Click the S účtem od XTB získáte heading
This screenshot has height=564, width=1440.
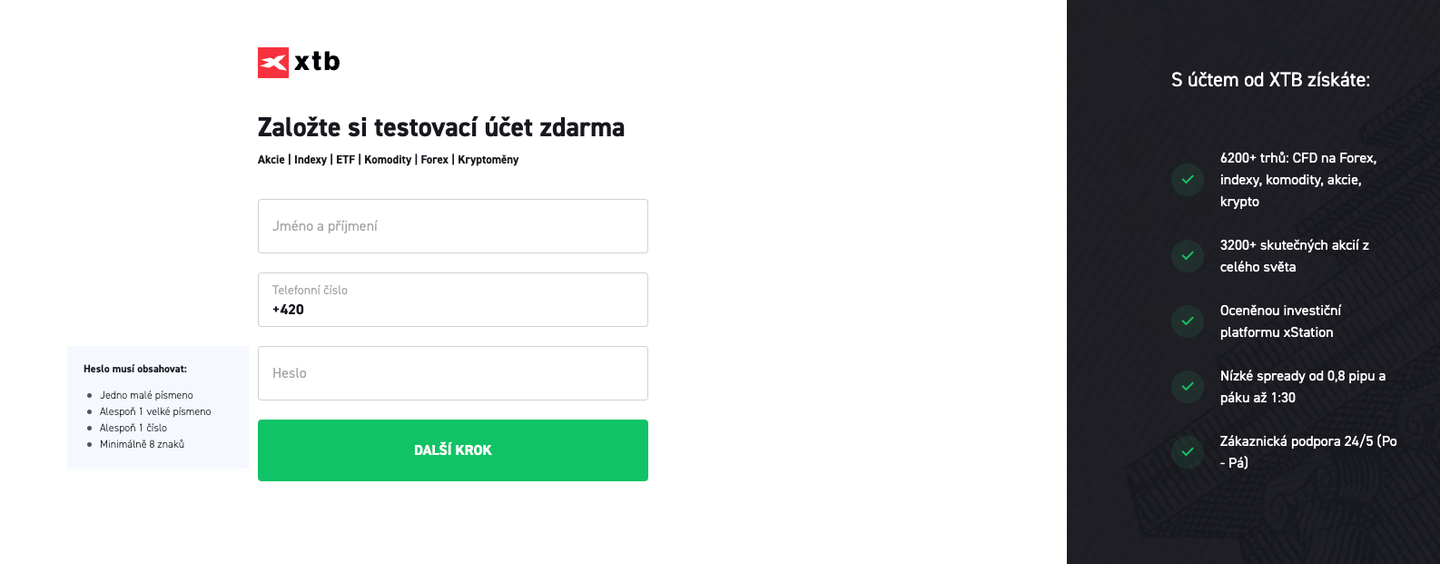(1270, 80)
